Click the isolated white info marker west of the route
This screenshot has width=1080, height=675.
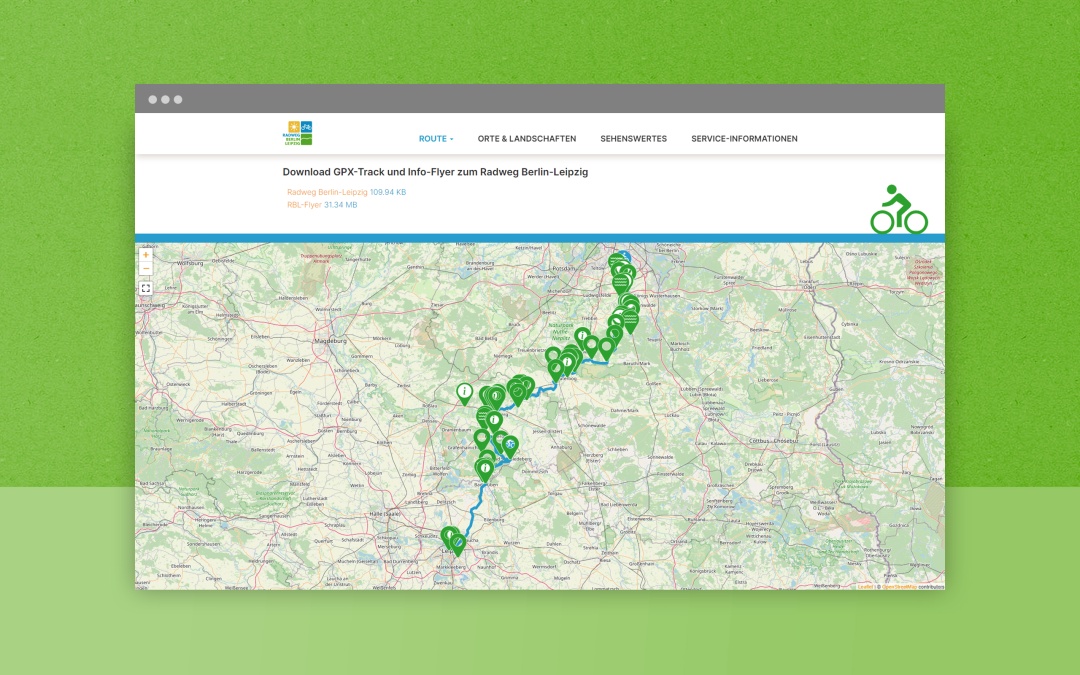coord(465,395)
